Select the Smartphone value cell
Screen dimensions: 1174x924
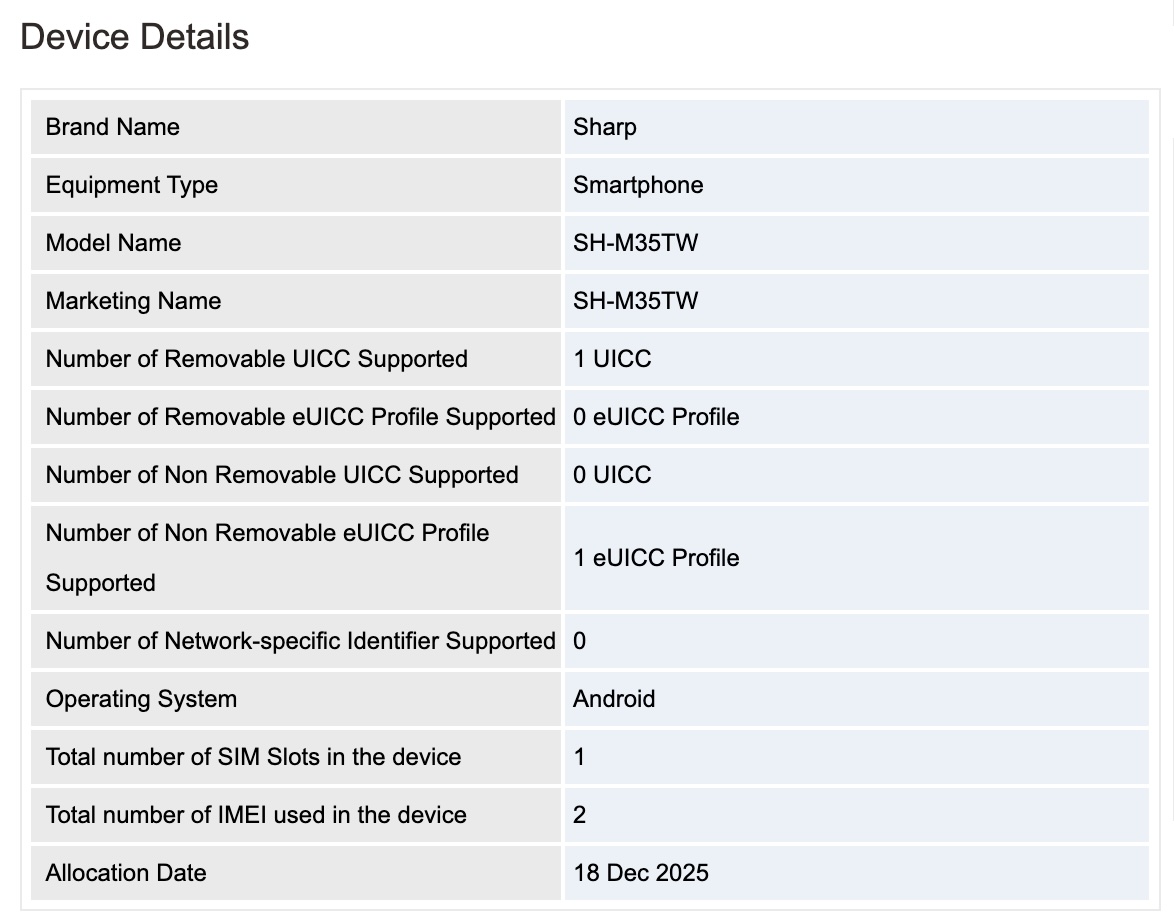coord(638,185)
